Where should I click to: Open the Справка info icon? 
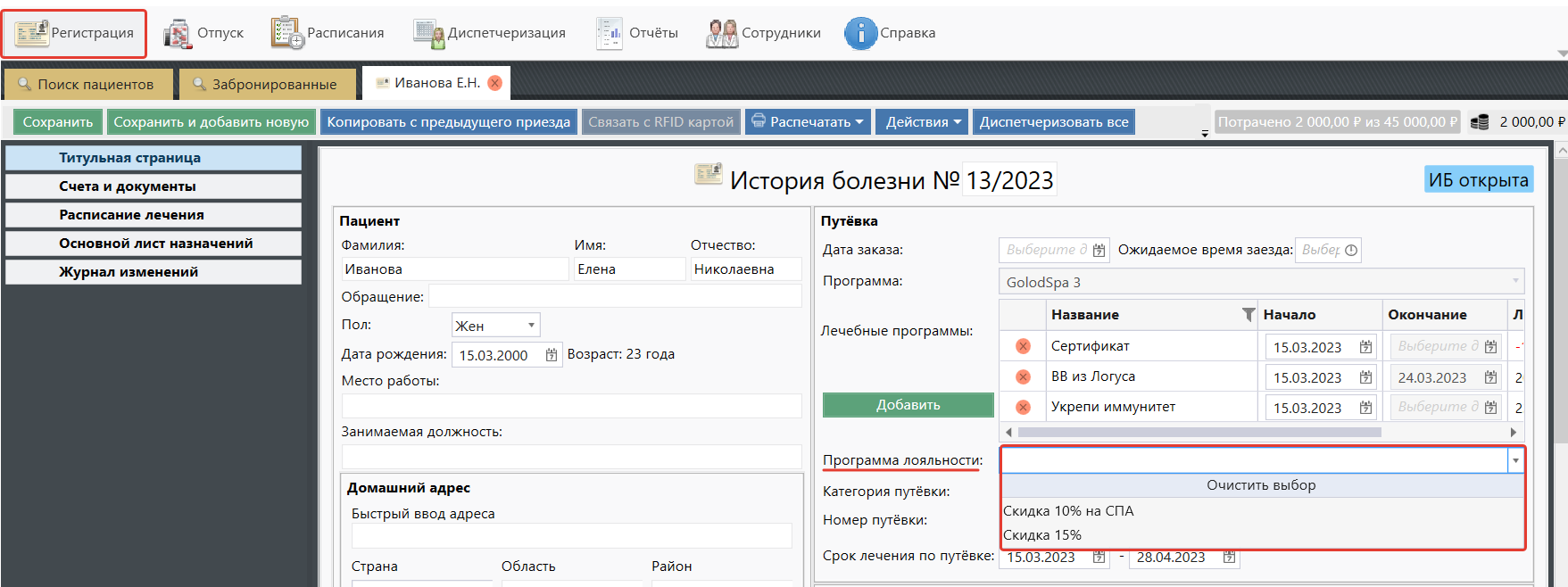(860, 33)
